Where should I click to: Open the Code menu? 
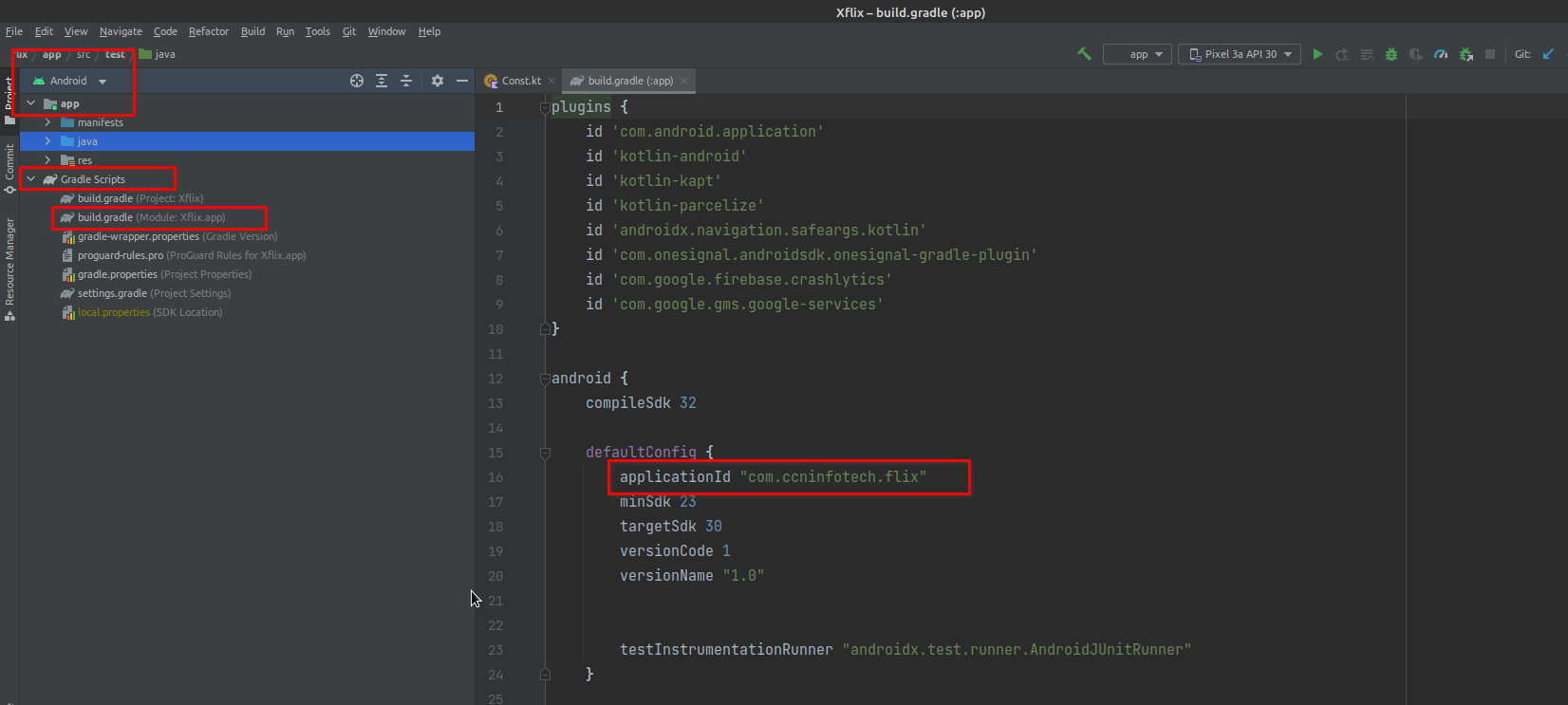click(x=165, y=31)
